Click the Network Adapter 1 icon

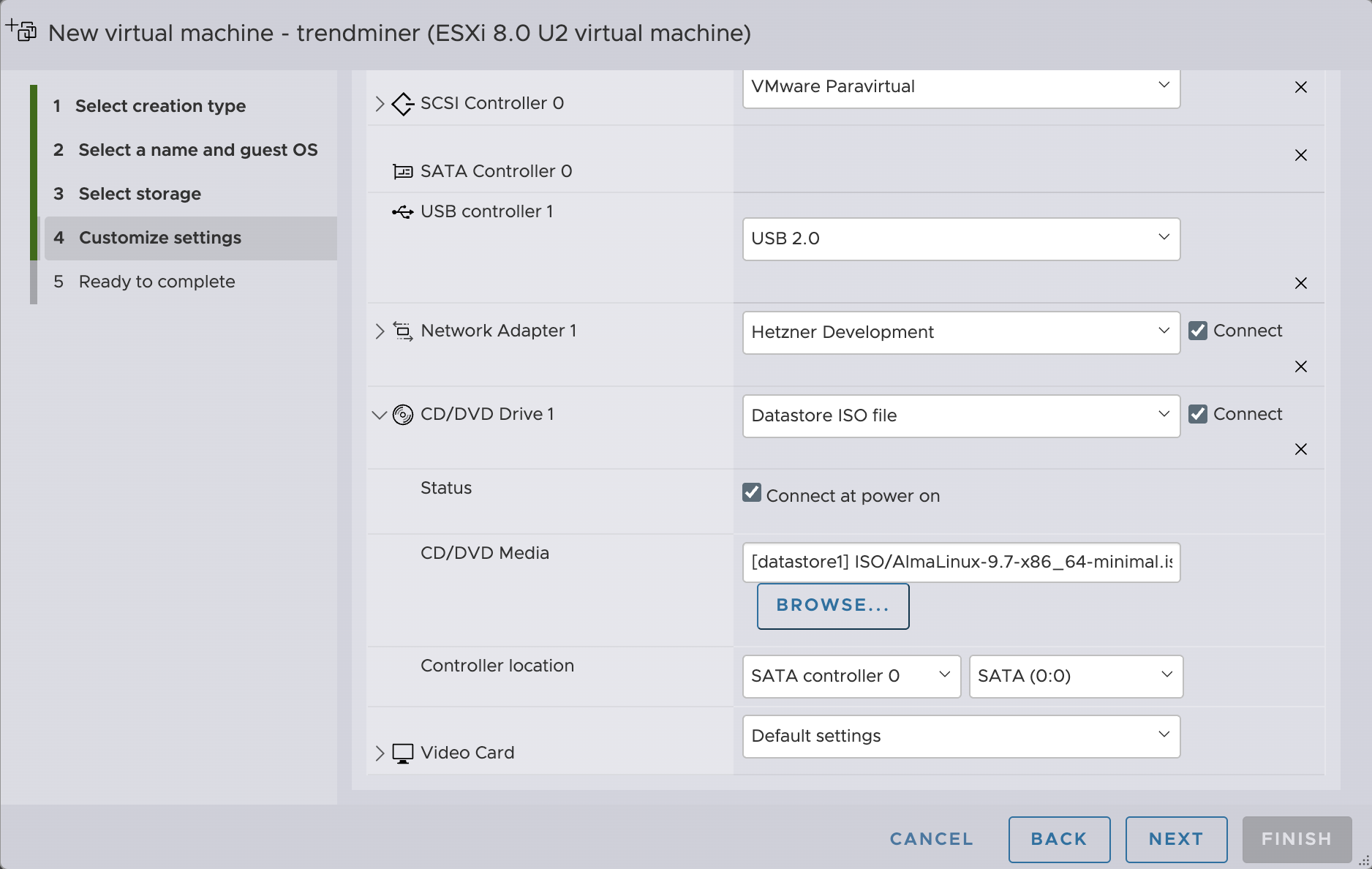click(x=403, y=331)
